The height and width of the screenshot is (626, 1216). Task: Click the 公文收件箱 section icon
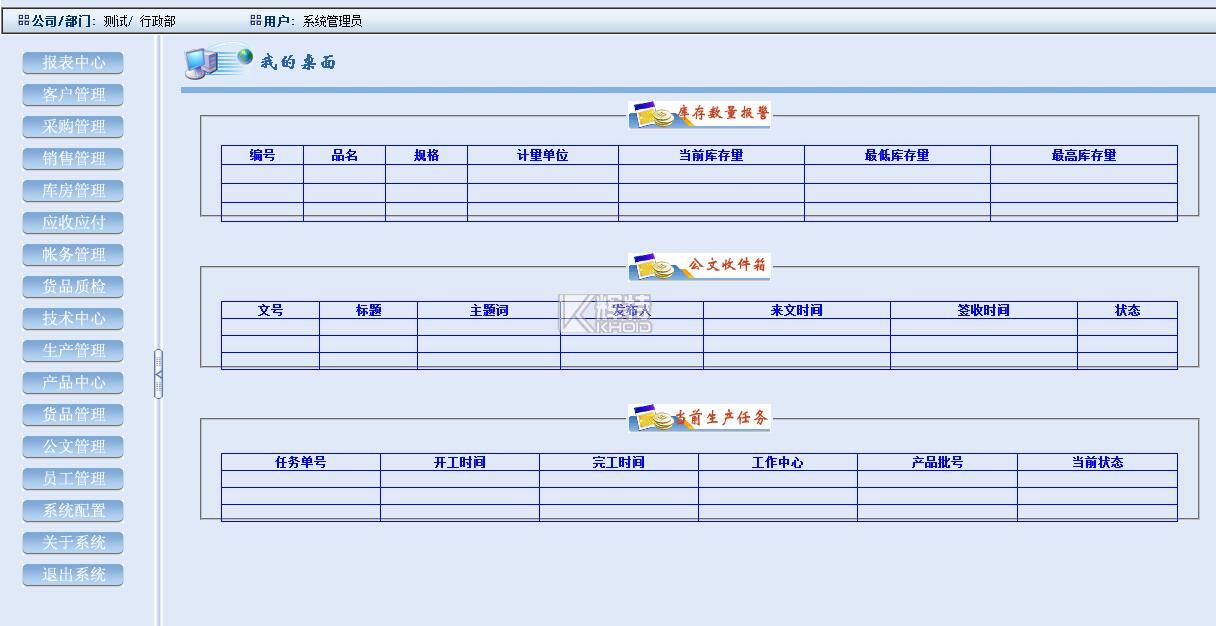pos(653,266)
